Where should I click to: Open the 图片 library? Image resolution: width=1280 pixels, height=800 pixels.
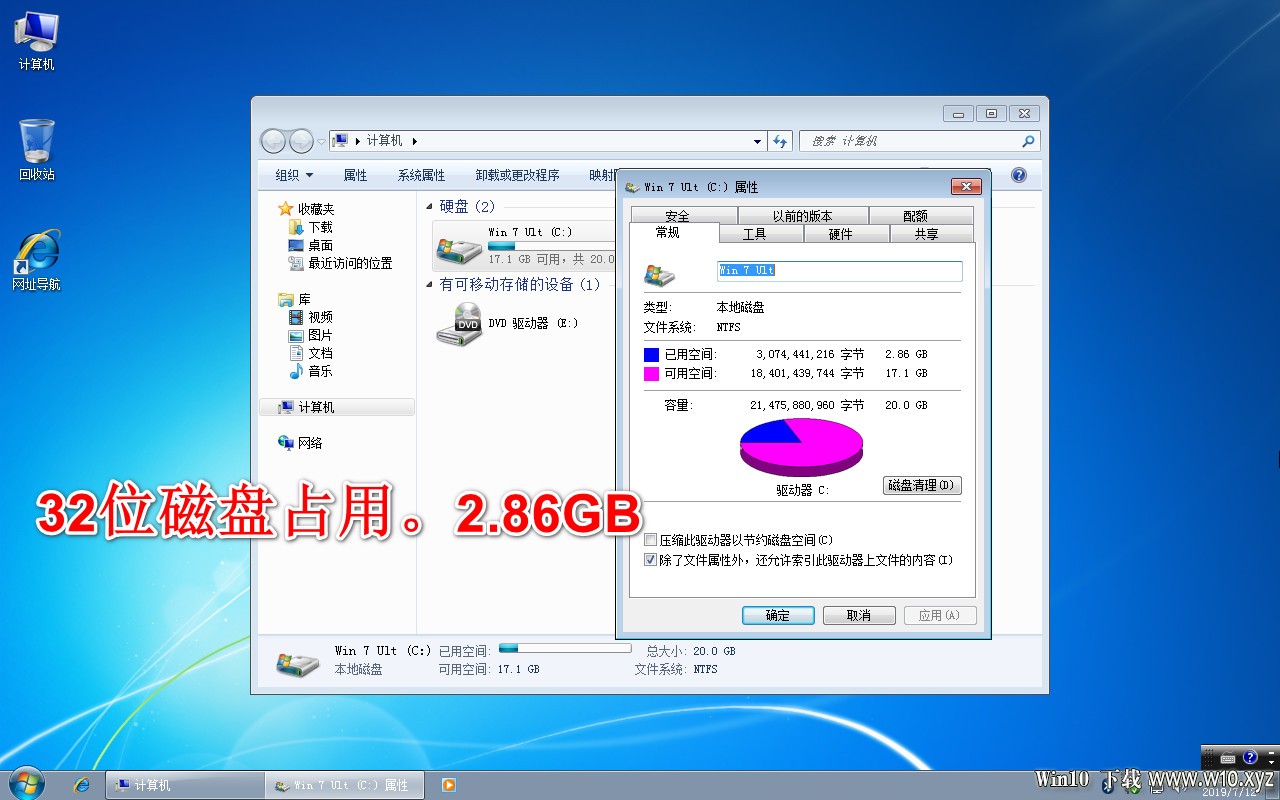click(311, 335)
